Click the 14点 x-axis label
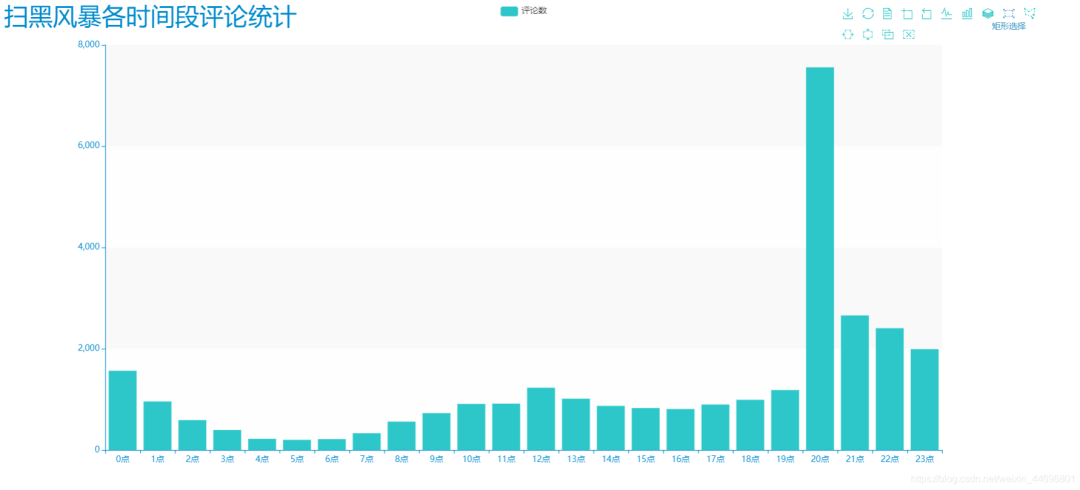Viewport: 1080px width, 490px height. [611, 460]
